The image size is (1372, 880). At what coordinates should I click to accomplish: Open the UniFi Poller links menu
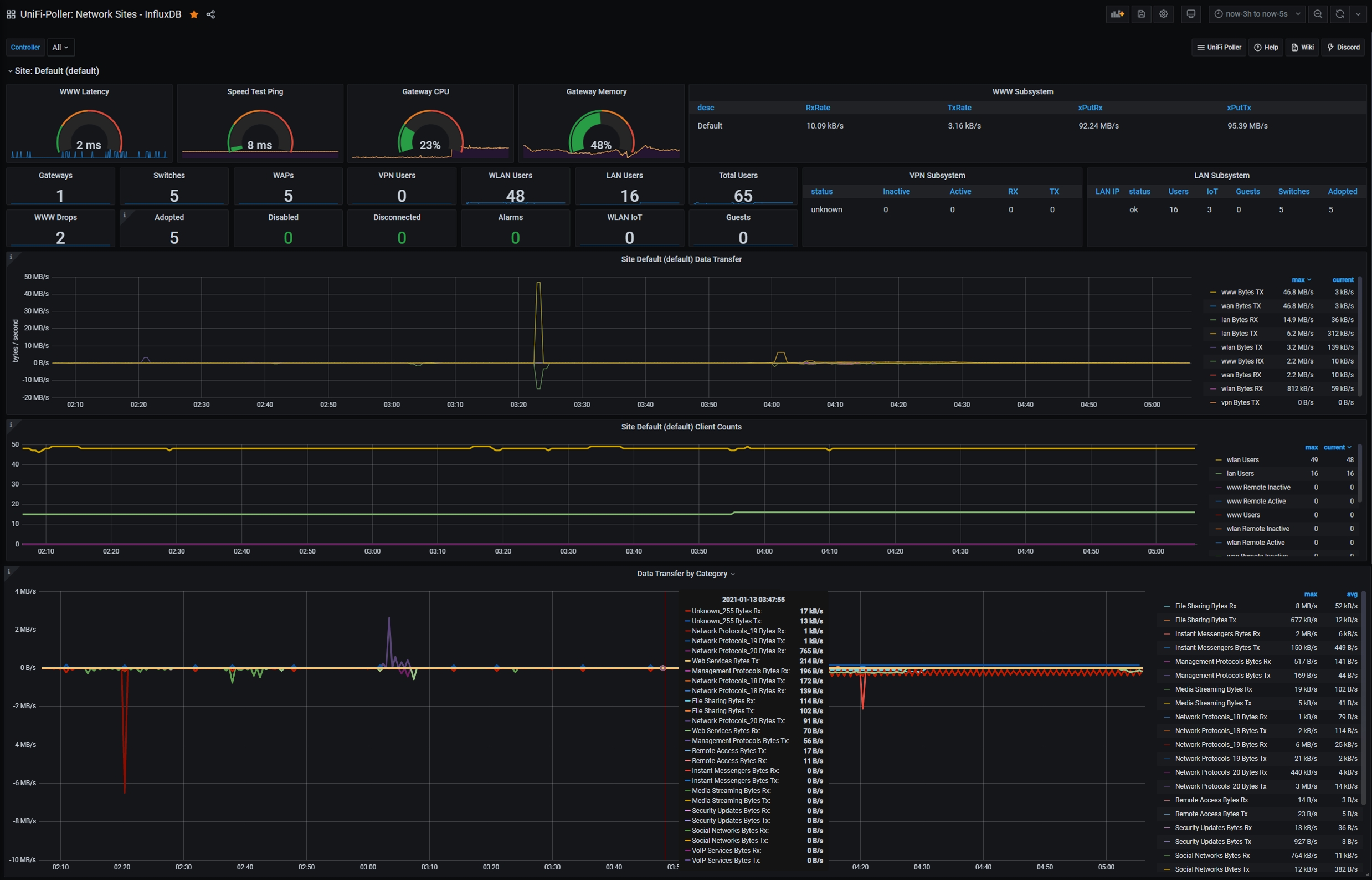(1219, 48)
